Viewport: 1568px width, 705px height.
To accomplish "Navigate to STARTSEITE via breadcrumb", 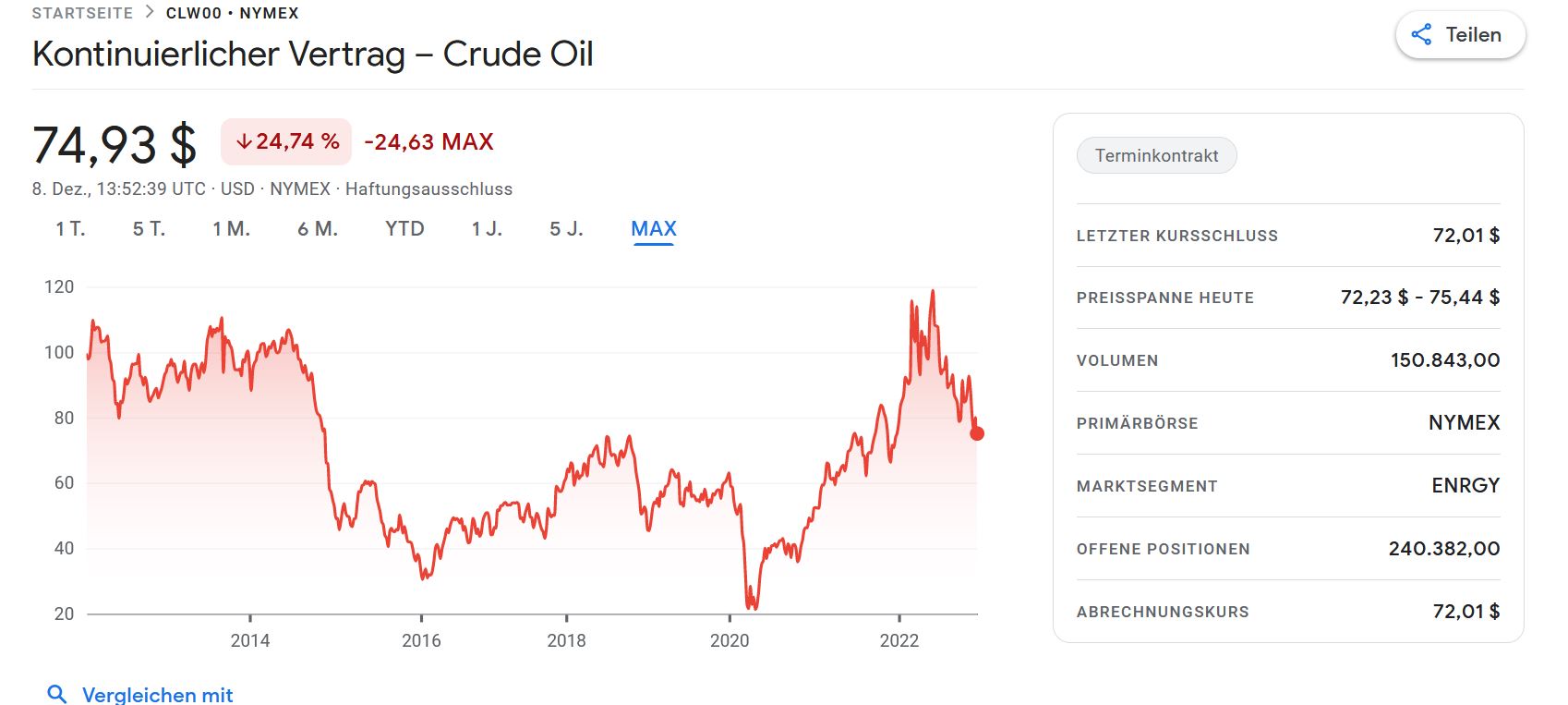I will point(81,13).
